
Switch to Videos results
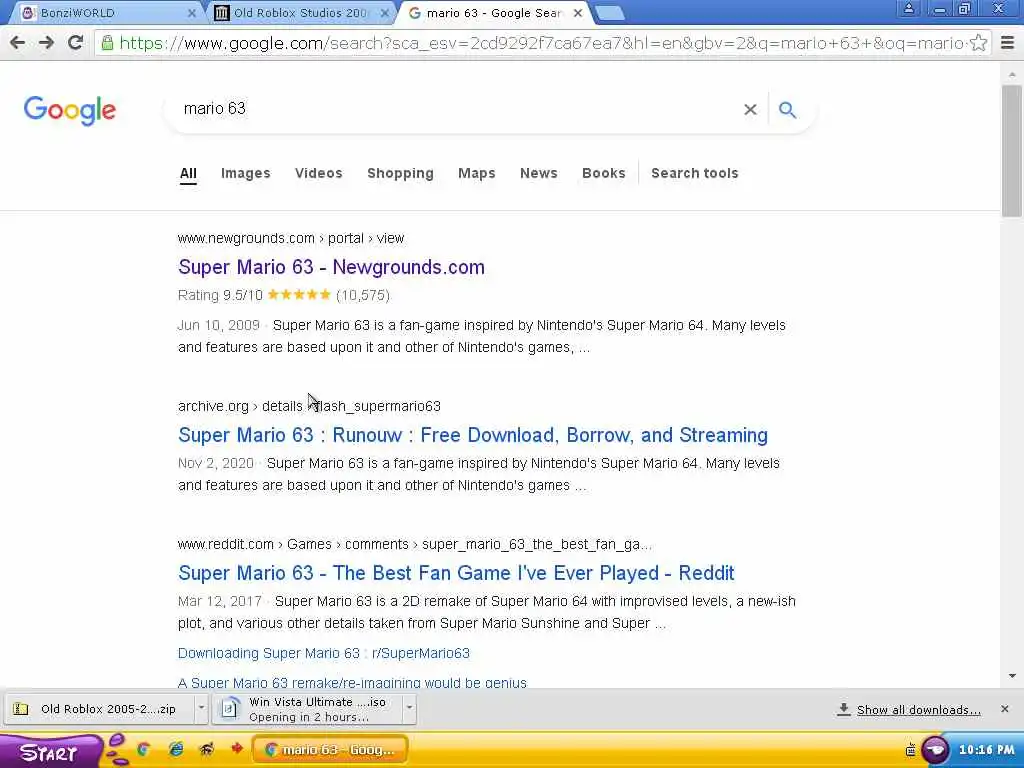(x=319, y=173)
